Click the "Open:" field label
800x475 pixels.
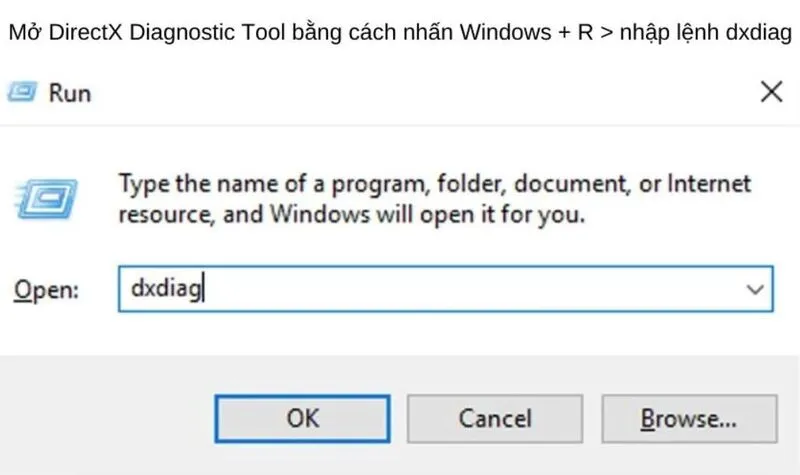coord(45,290)
